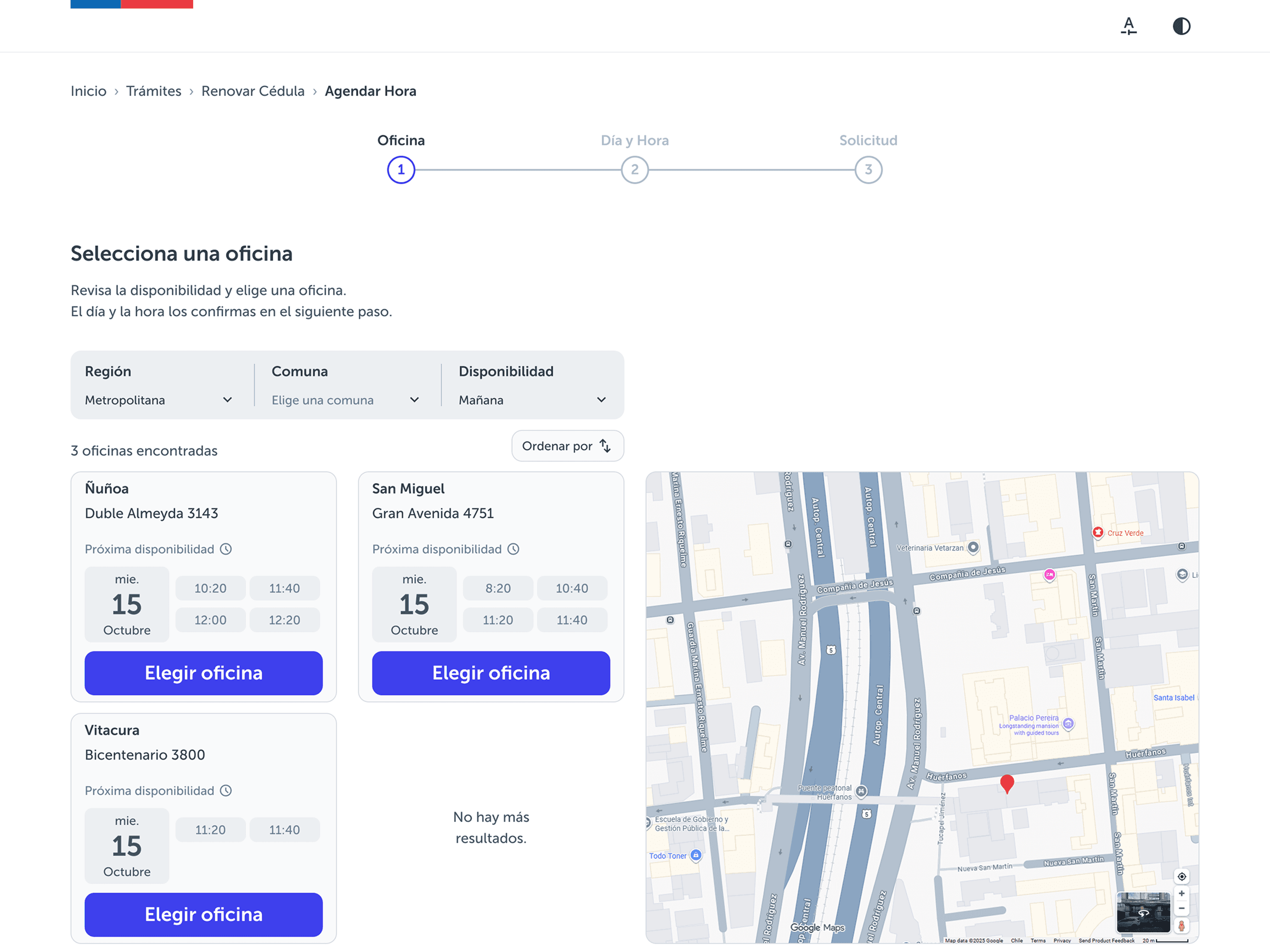
Task: Click Elegir oficina for San Miguel
Action: (490, 673)
